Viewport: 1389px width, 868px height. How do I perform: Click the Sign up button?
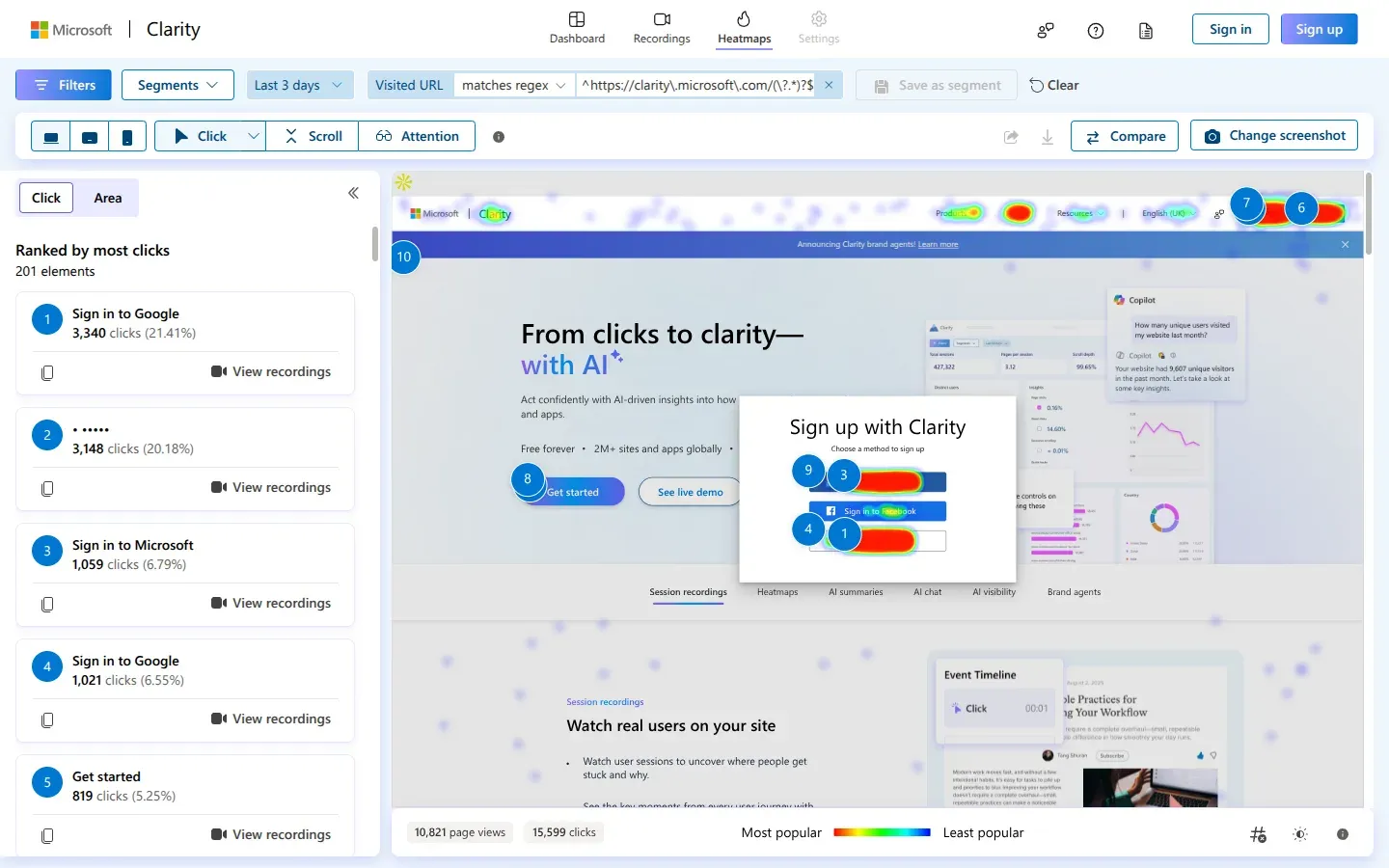[1319, 29]
